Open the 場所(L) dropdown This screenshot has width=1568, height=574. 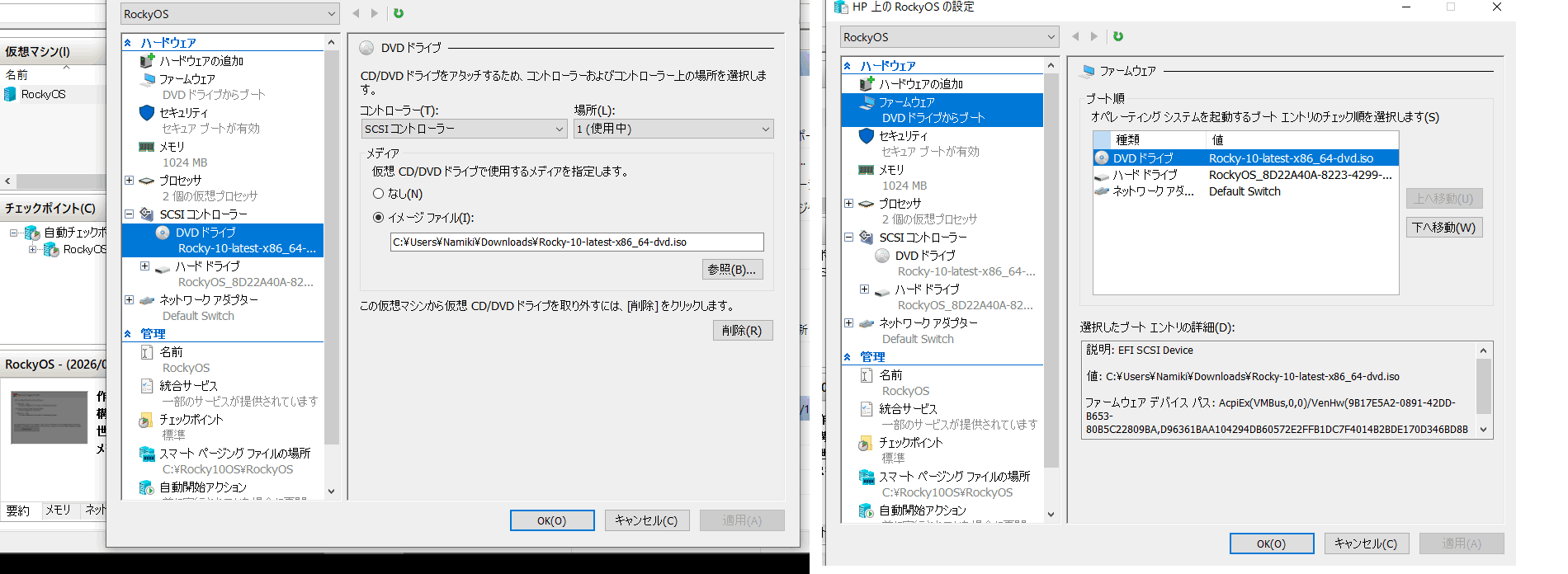(x=673, y=129)
